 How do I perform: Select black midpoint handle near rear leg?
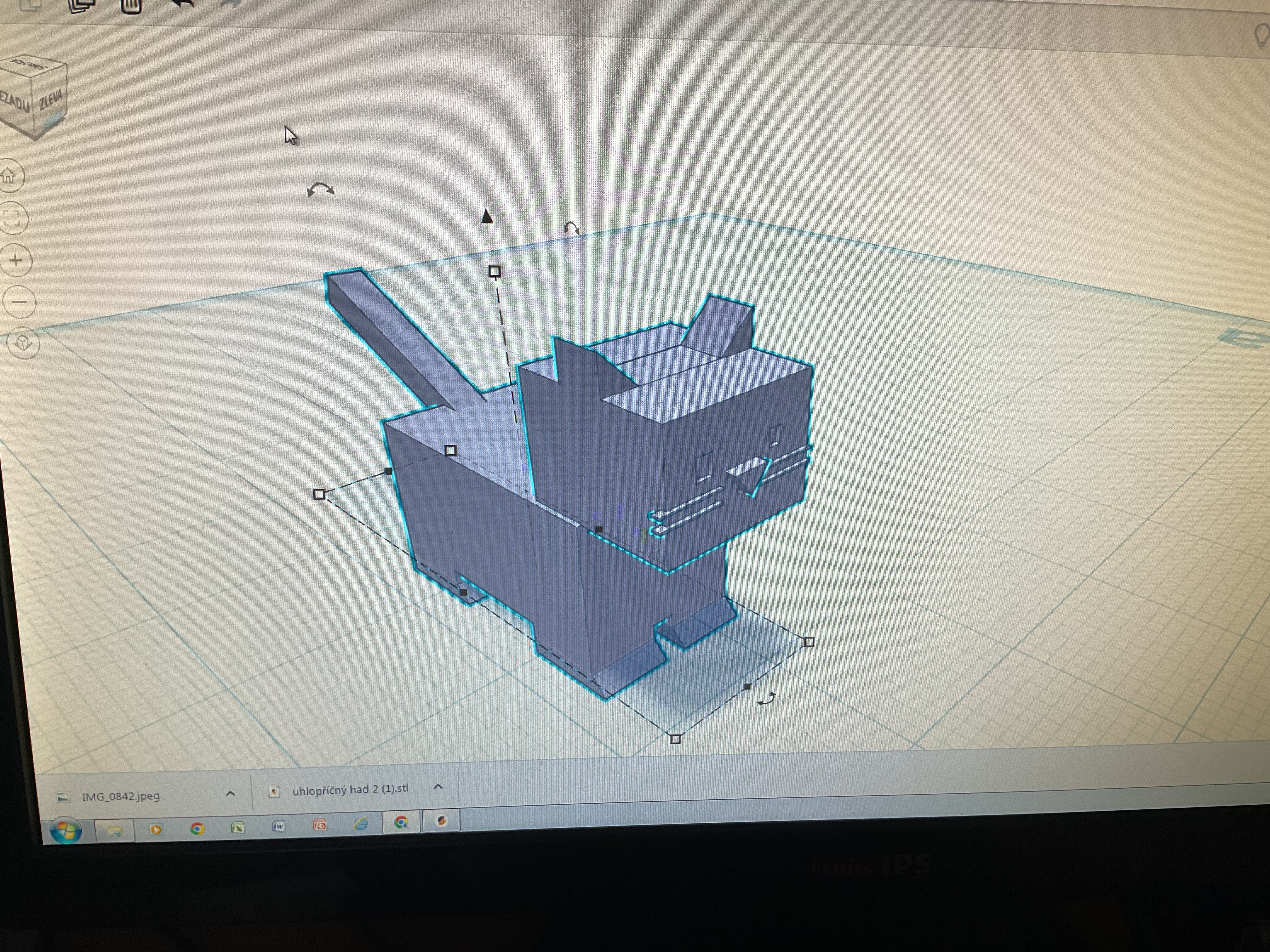tap(463, 592)
